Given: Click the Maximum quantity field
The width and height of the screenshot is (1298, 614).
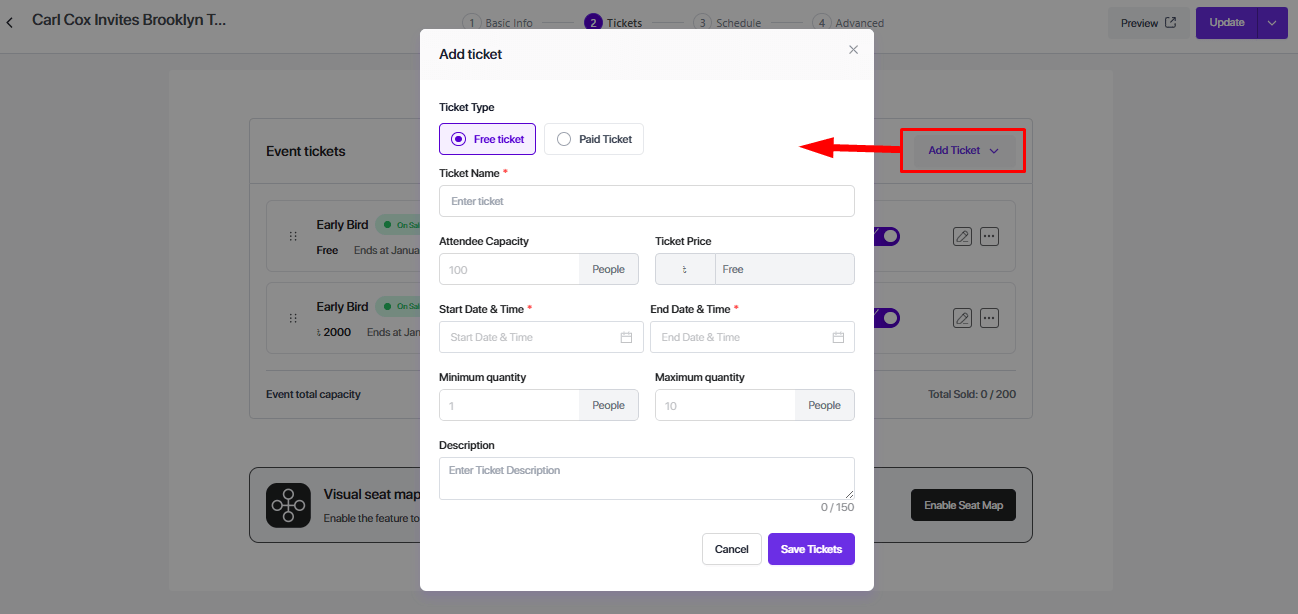Looking at the screenshot, I should click(725, 405).
